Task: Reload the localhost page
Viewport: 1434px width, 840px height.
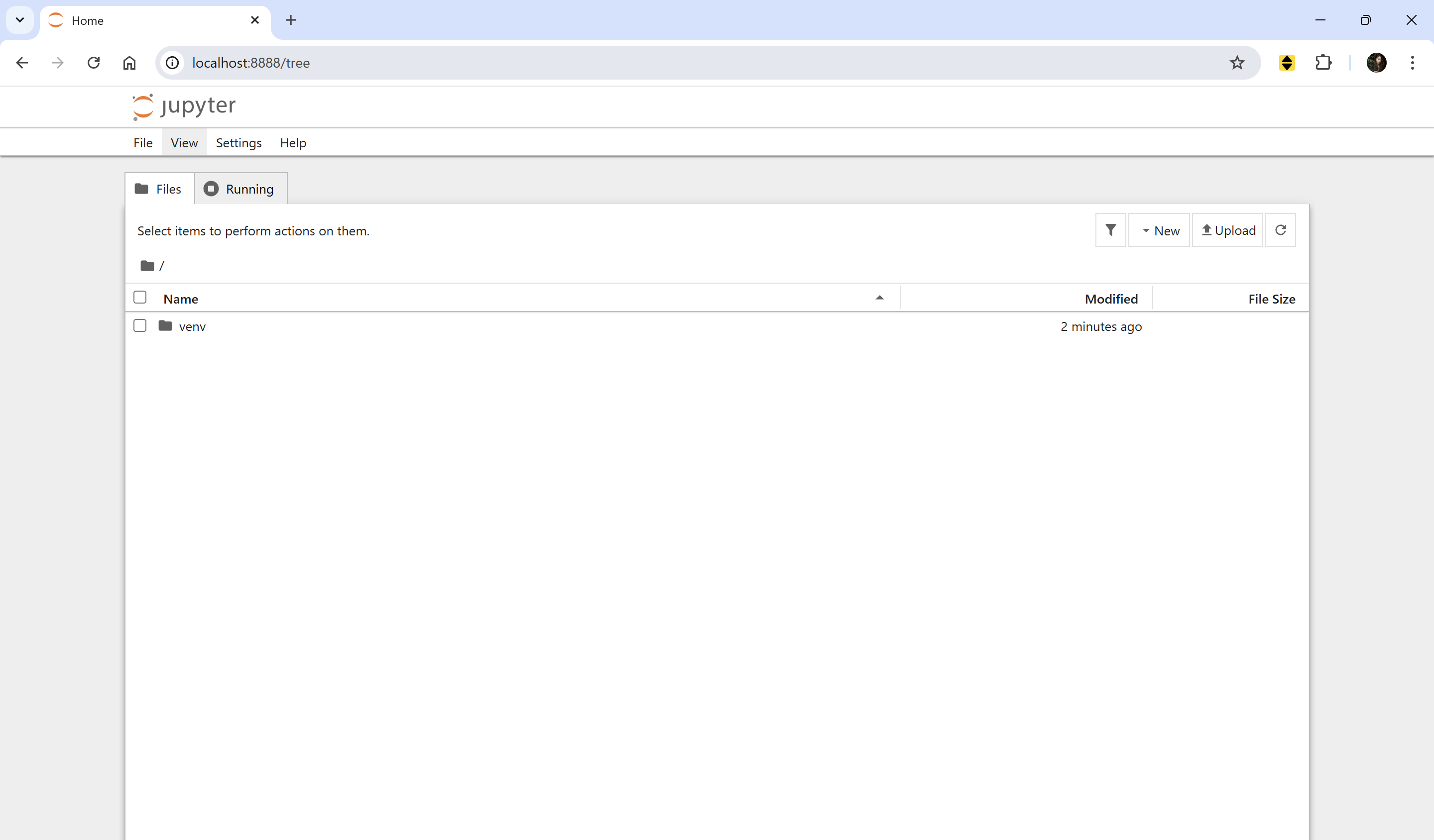Action: [x=94, y=63]
